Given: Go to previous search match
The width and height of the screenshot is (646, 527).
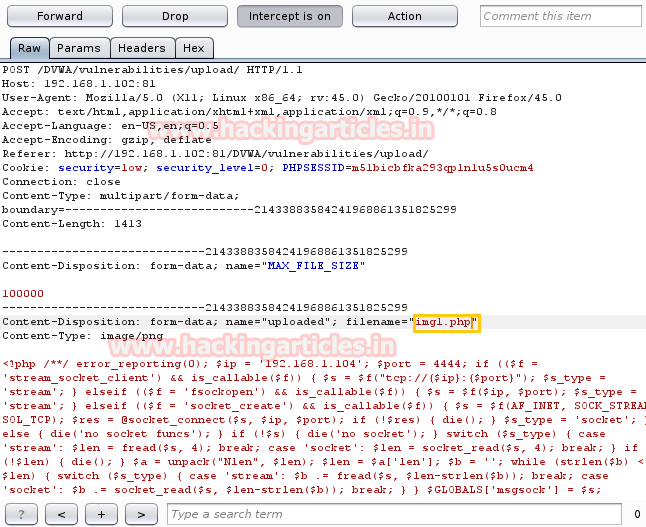Looking at the screenshot, I should (61, 514).
